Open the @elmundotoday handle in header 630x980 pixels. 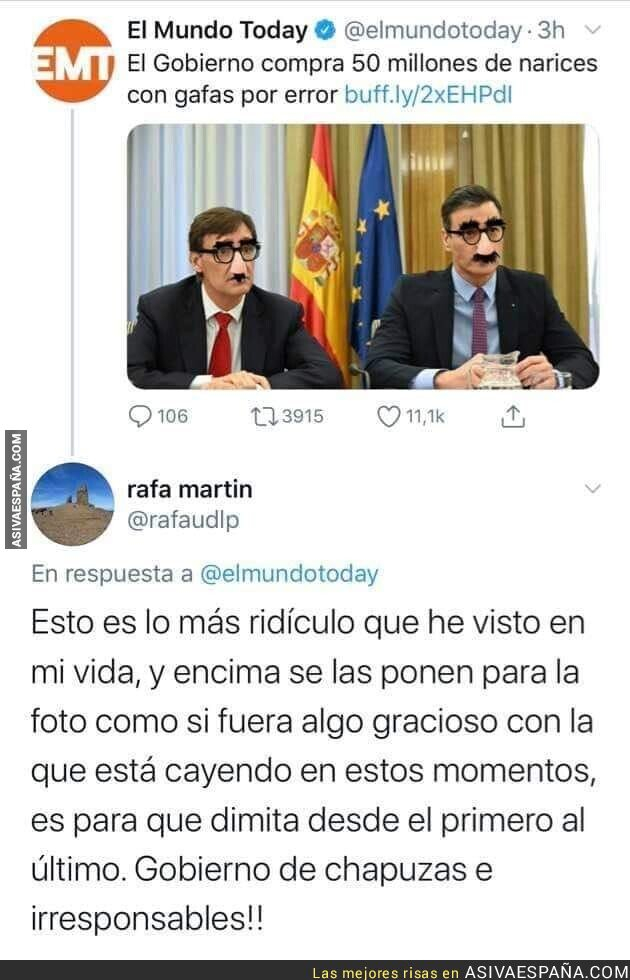433,30
